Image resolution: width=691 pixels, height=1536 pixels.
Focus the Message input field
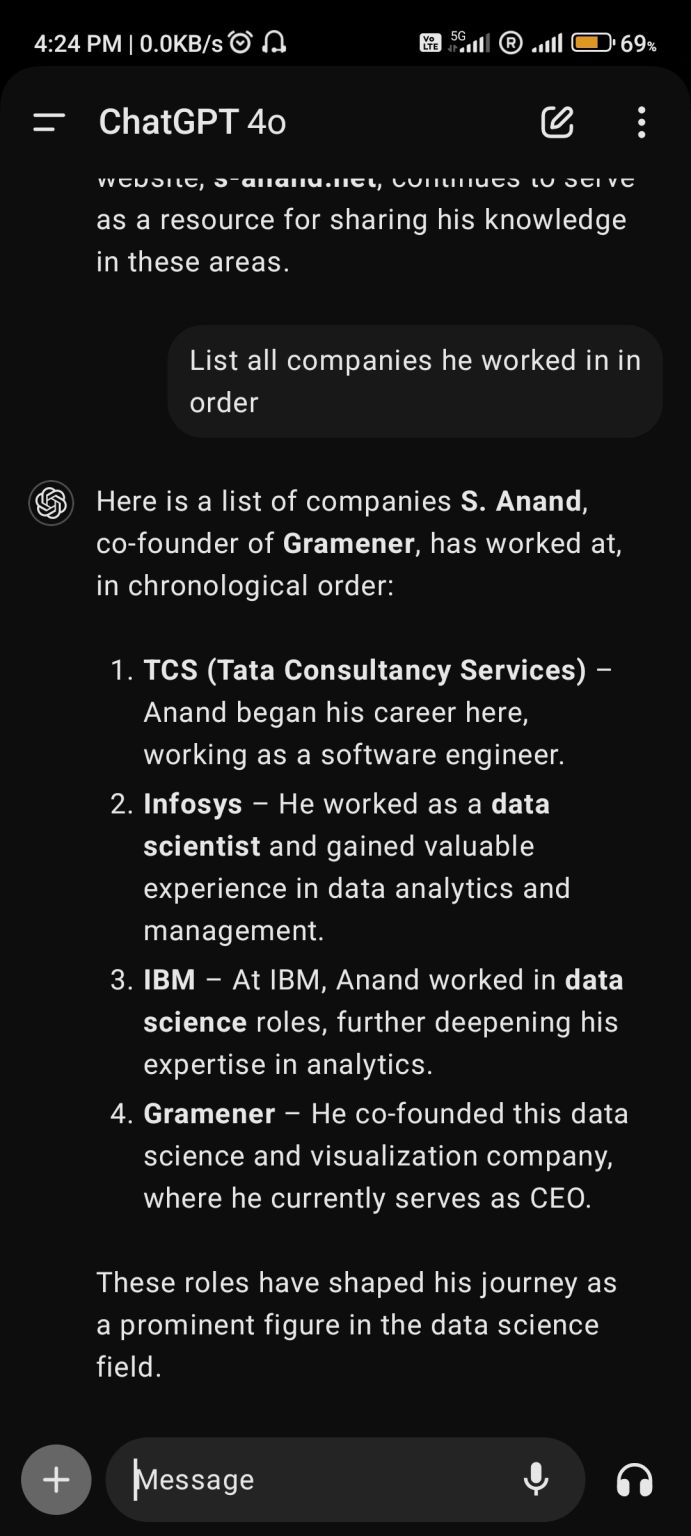(320, 1479)
